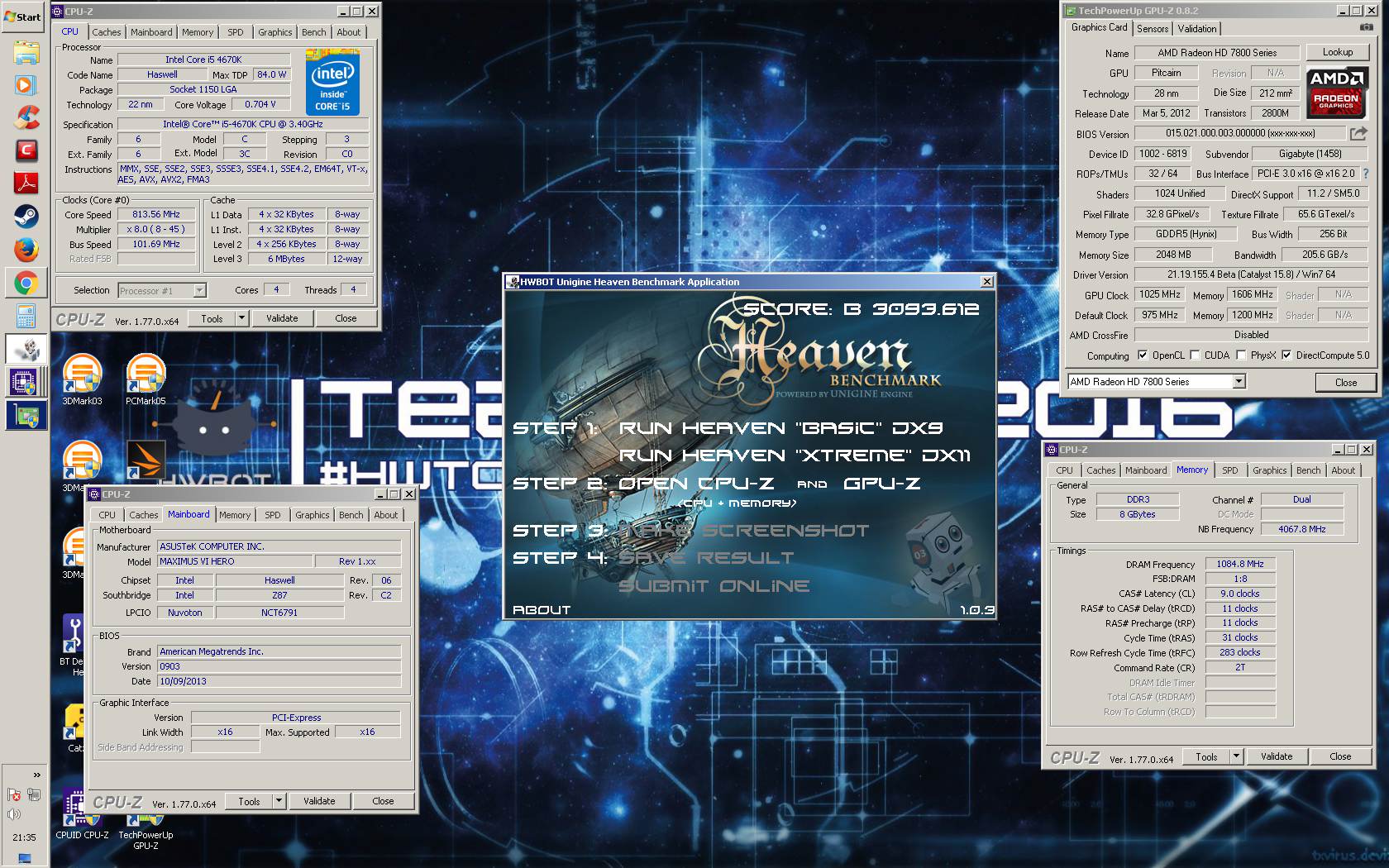Open the PCMark05 desktop shortcut
The height and width of the screenshot is (868, 1389).
(x=146, y=379)
